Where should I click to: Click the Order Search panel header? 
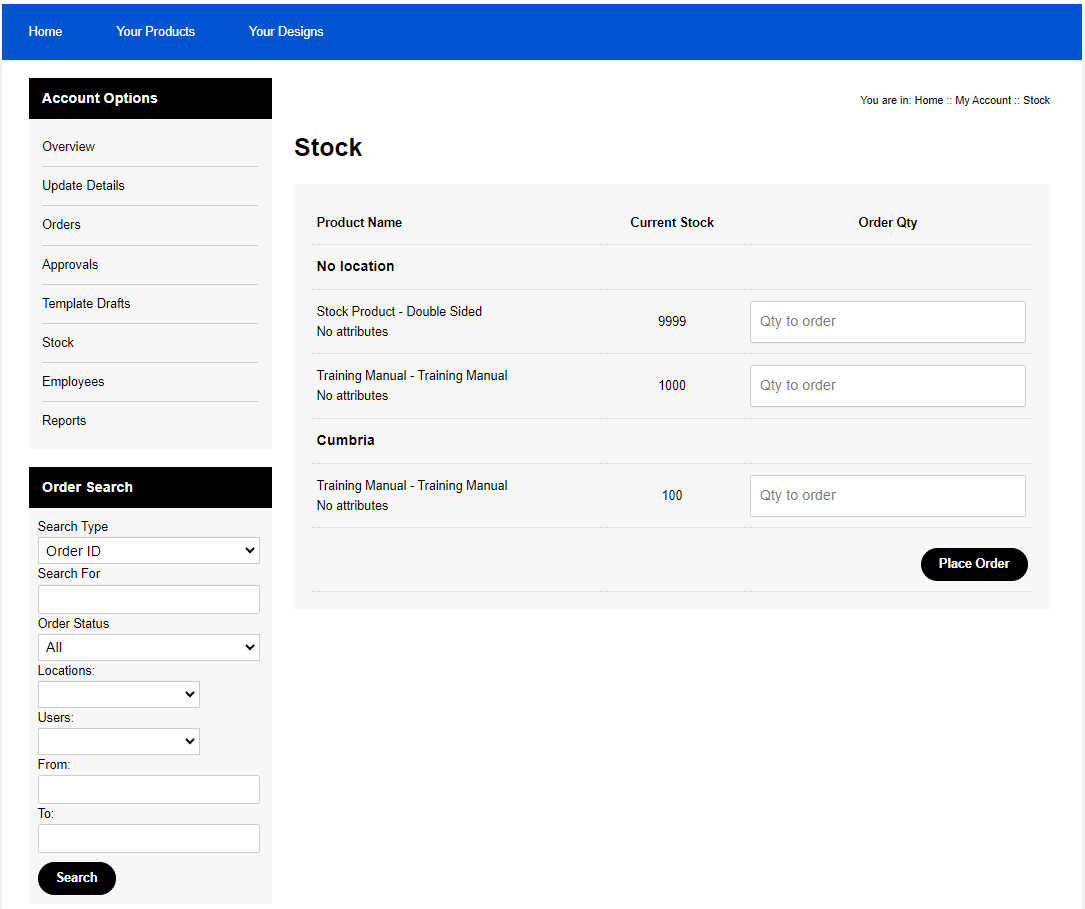[150, 488]
